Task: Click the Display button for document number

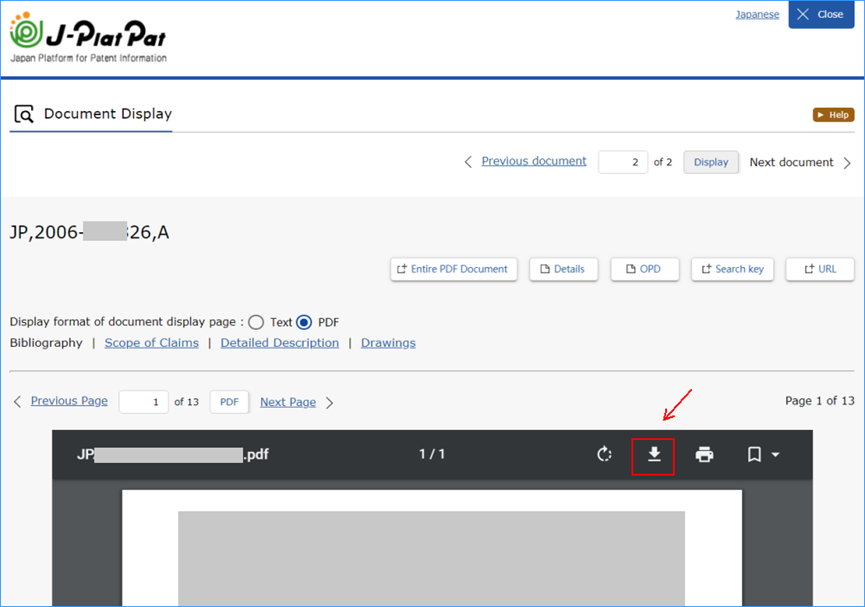Action: (711, 162)
